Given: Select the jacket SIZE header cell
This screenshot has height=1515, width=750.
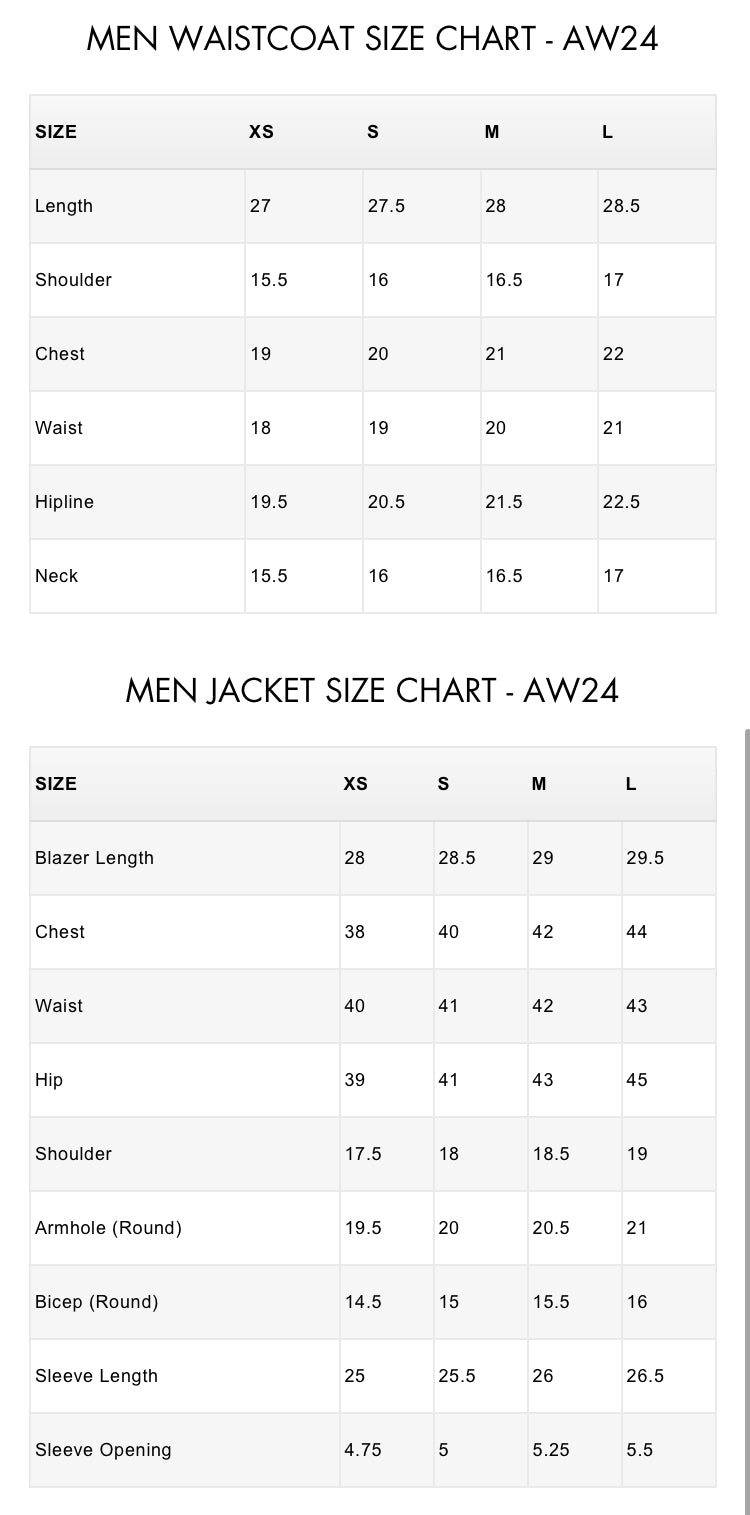Looking at the screenshot, I should 56,784.
